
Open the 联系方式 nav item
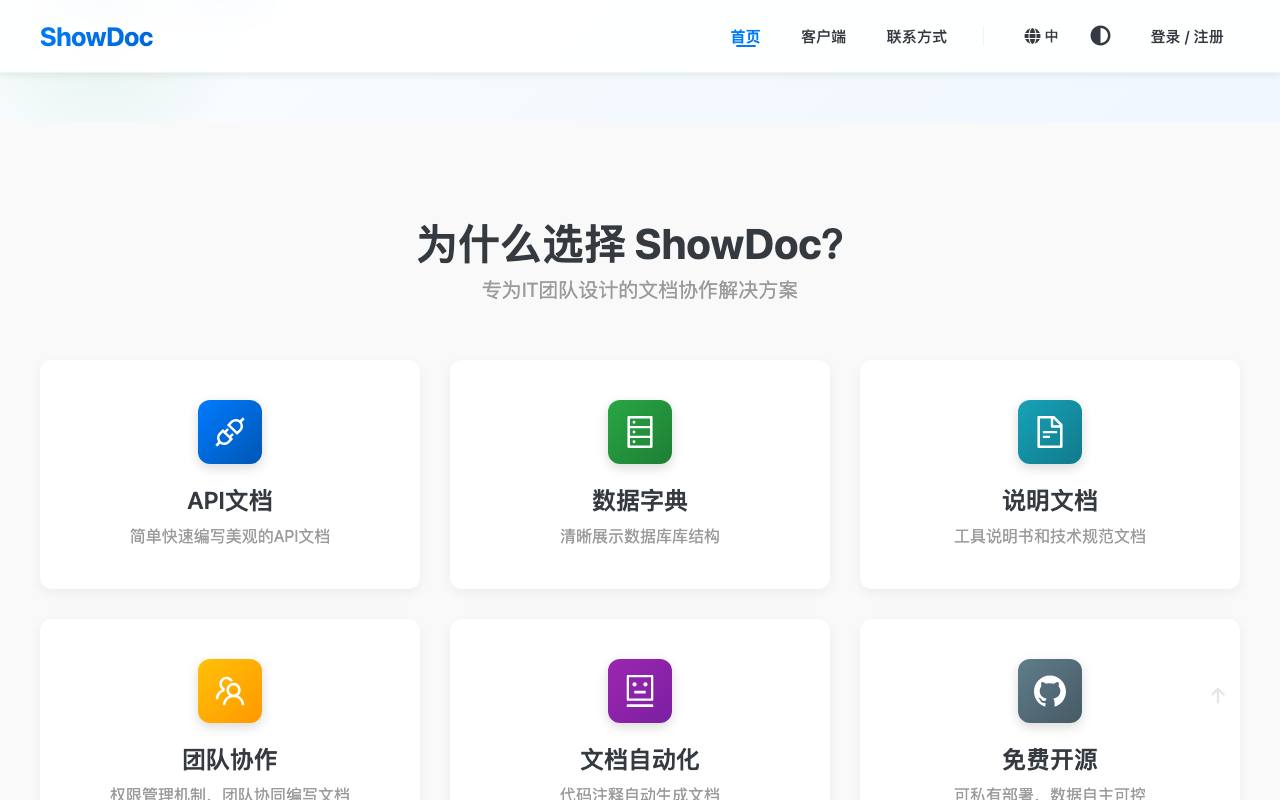pyautogui.click(x=916, y=37)
